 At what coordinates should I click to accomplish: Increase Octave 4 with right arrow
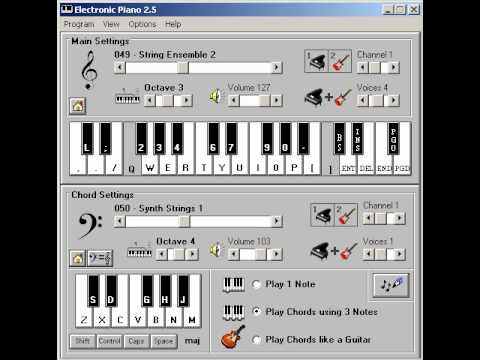click(192, 254)
